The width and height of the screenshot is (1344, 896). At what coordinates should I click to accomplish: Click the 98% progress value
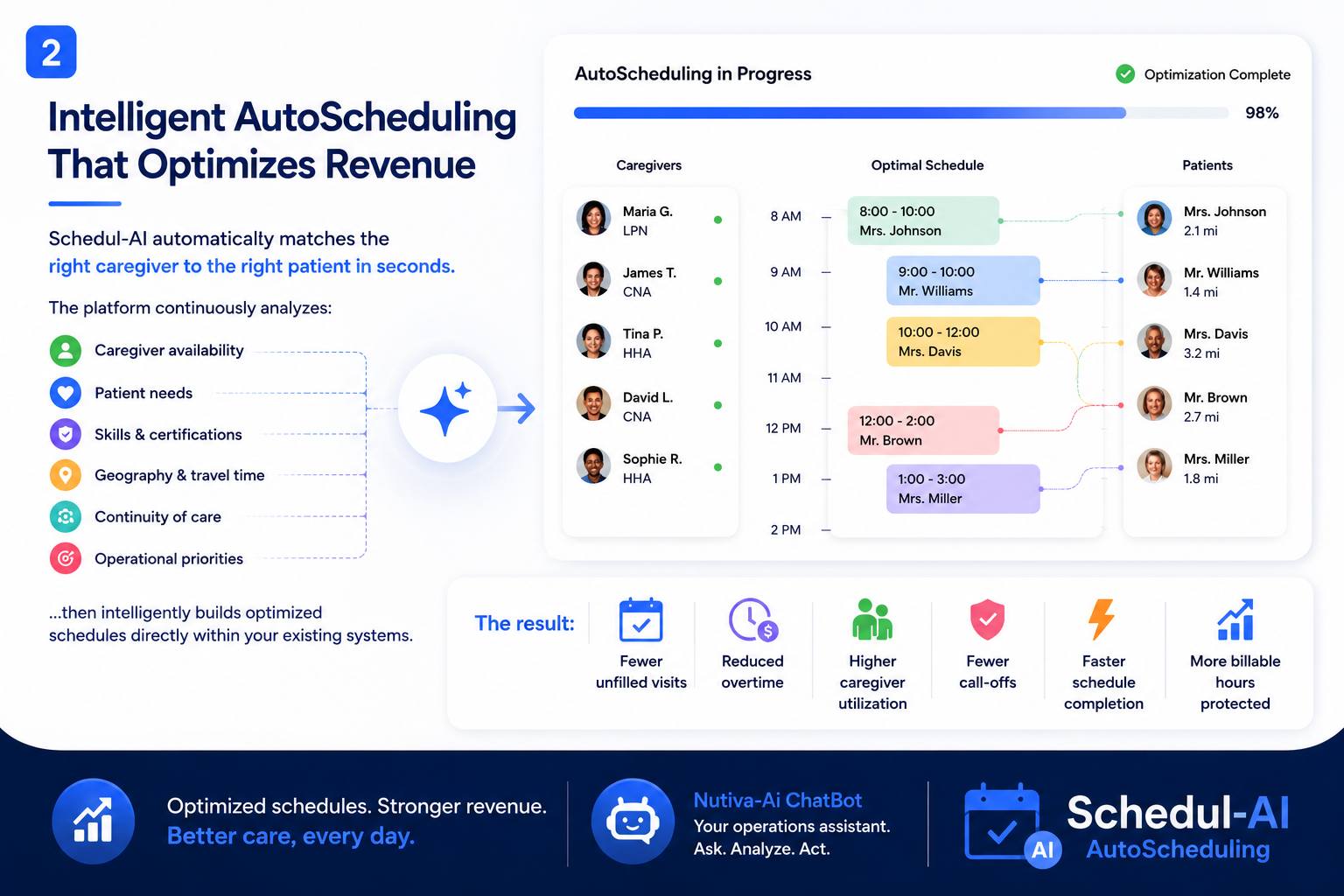(1262, 113)
